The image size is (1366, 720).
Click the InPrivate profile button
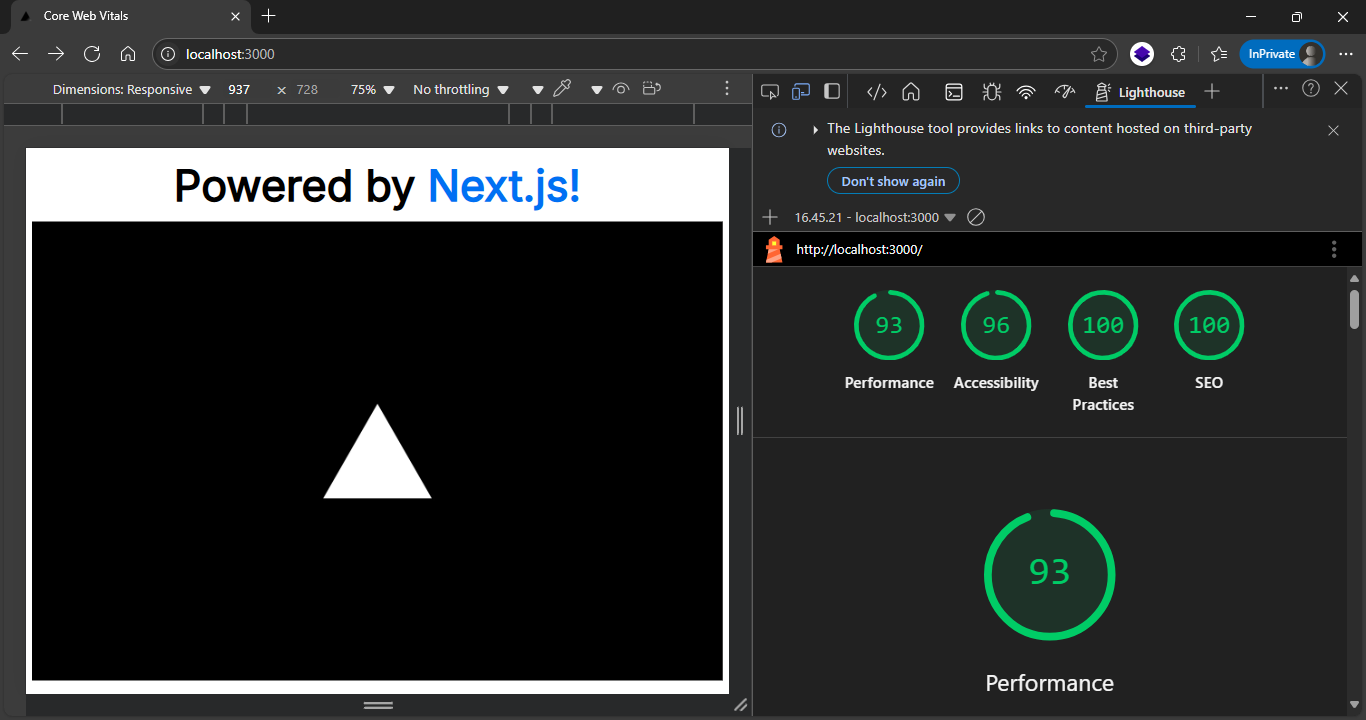1283,54
